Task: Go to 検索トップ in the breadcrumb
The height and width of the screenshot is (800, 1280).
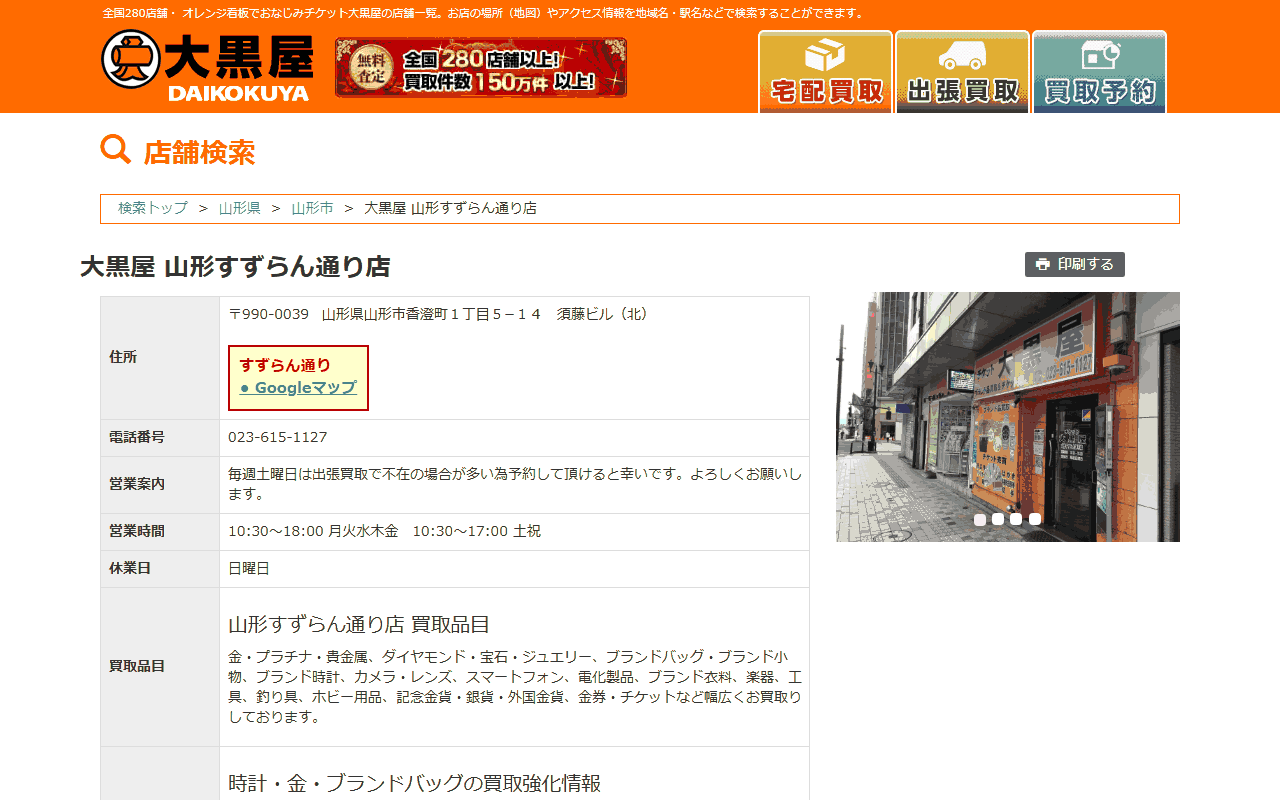Action: tap(153, 208)
